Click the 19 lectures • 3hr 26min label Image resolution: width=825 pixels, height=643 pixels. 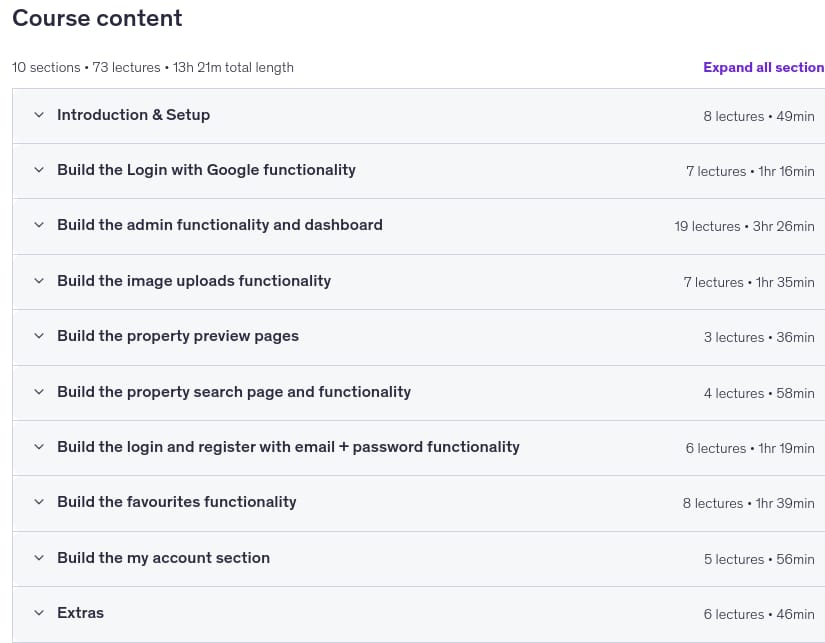pos(744,226)
